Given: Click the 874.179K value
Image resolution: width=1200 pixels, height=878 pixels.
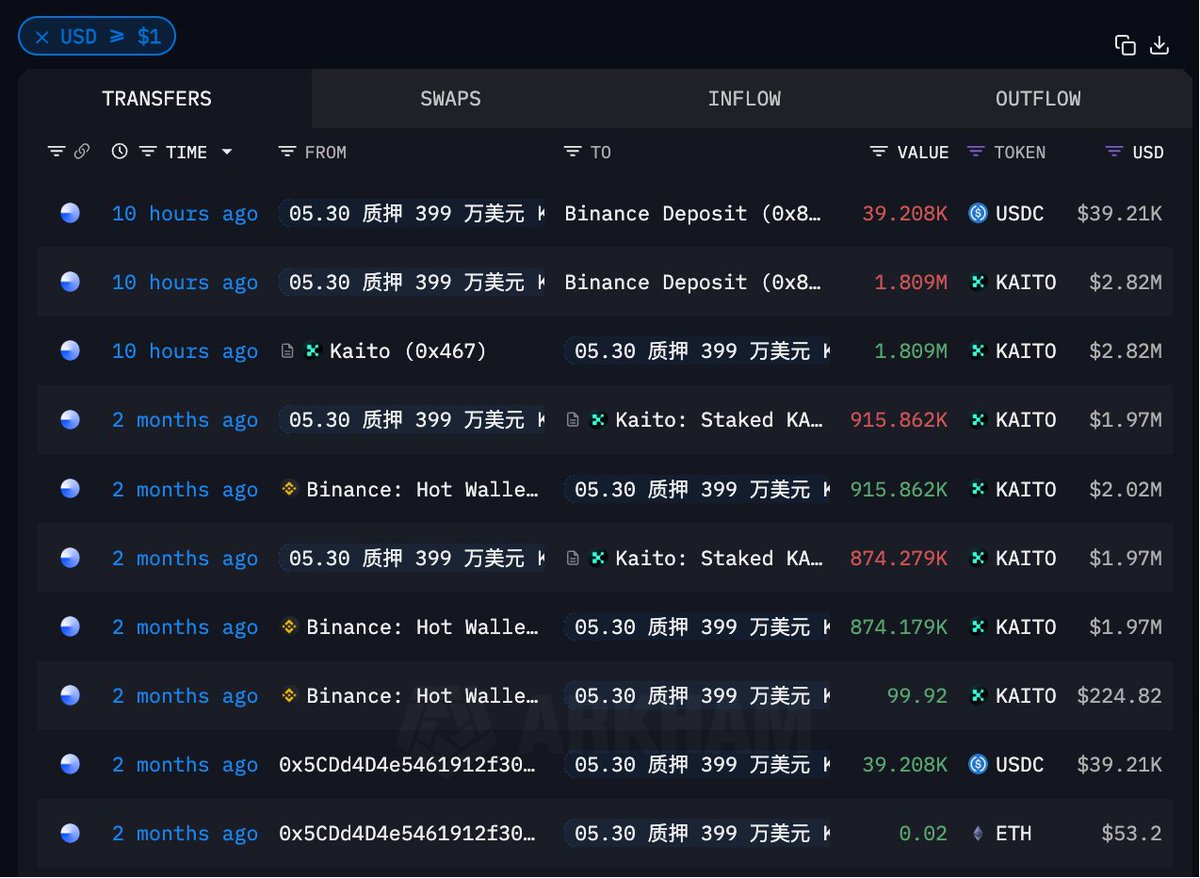Looking at the screenshot, I should coord(899,627).
